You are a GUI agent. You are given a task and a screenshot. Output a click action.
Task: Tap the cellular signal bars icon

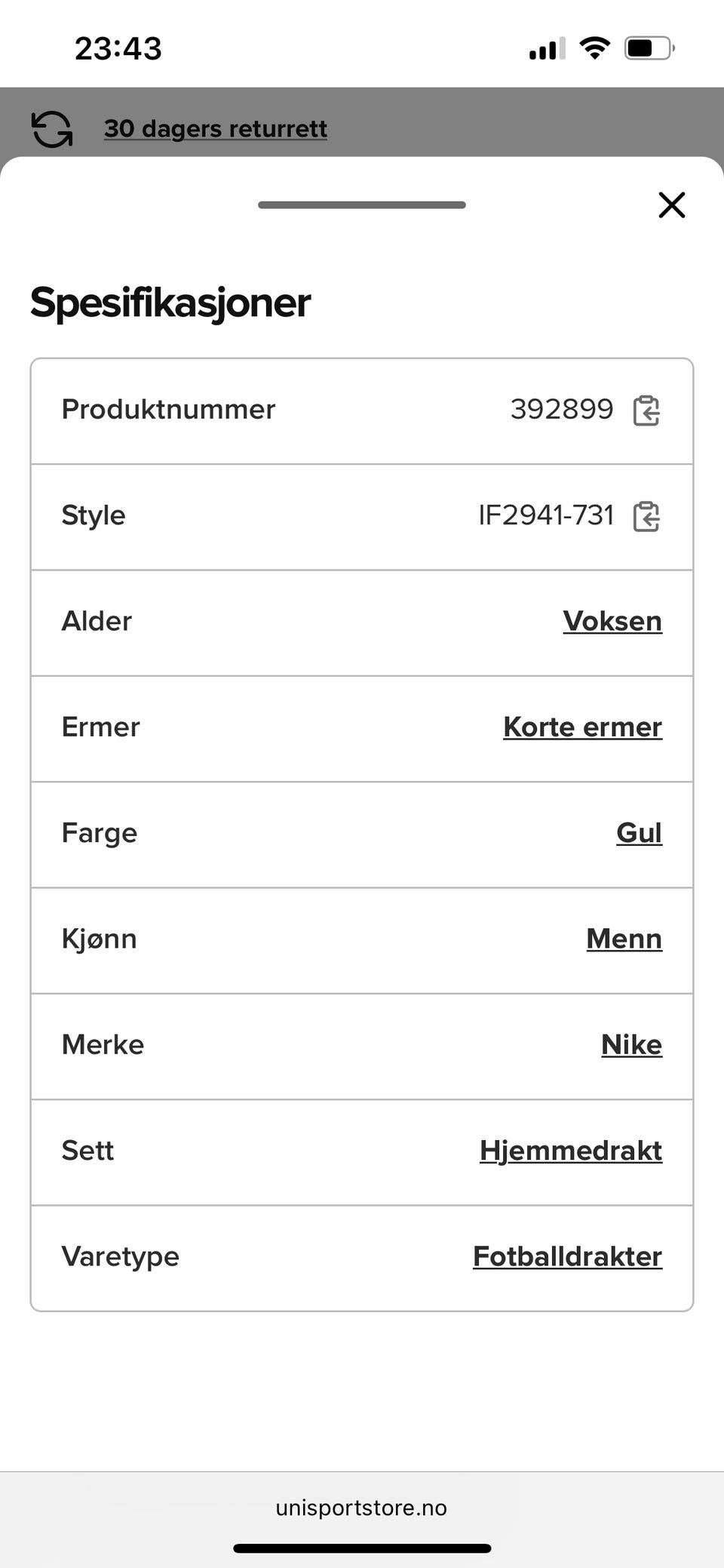547,49
